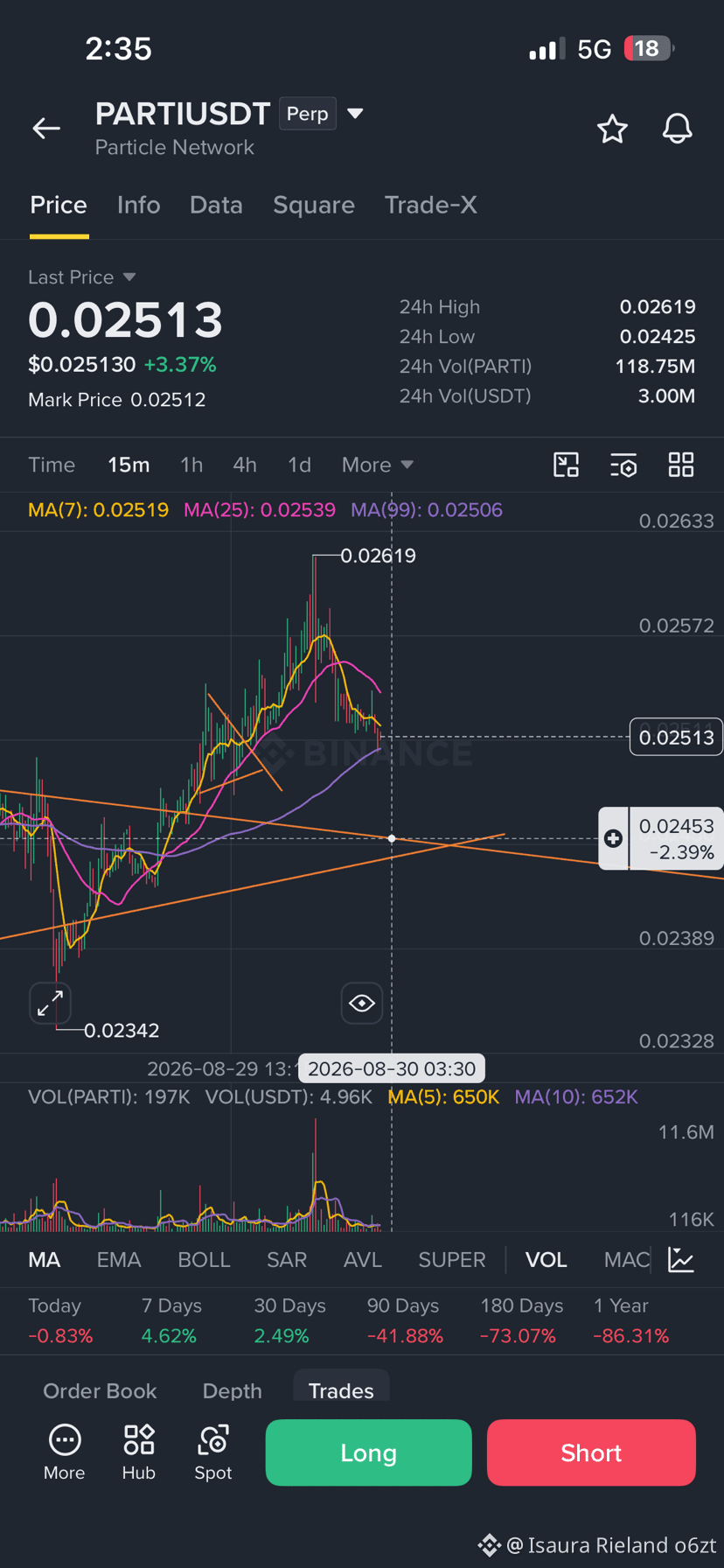Click the plus icon at crosshair price
This screenshot has height=1568, width=724.
[613, 838]
